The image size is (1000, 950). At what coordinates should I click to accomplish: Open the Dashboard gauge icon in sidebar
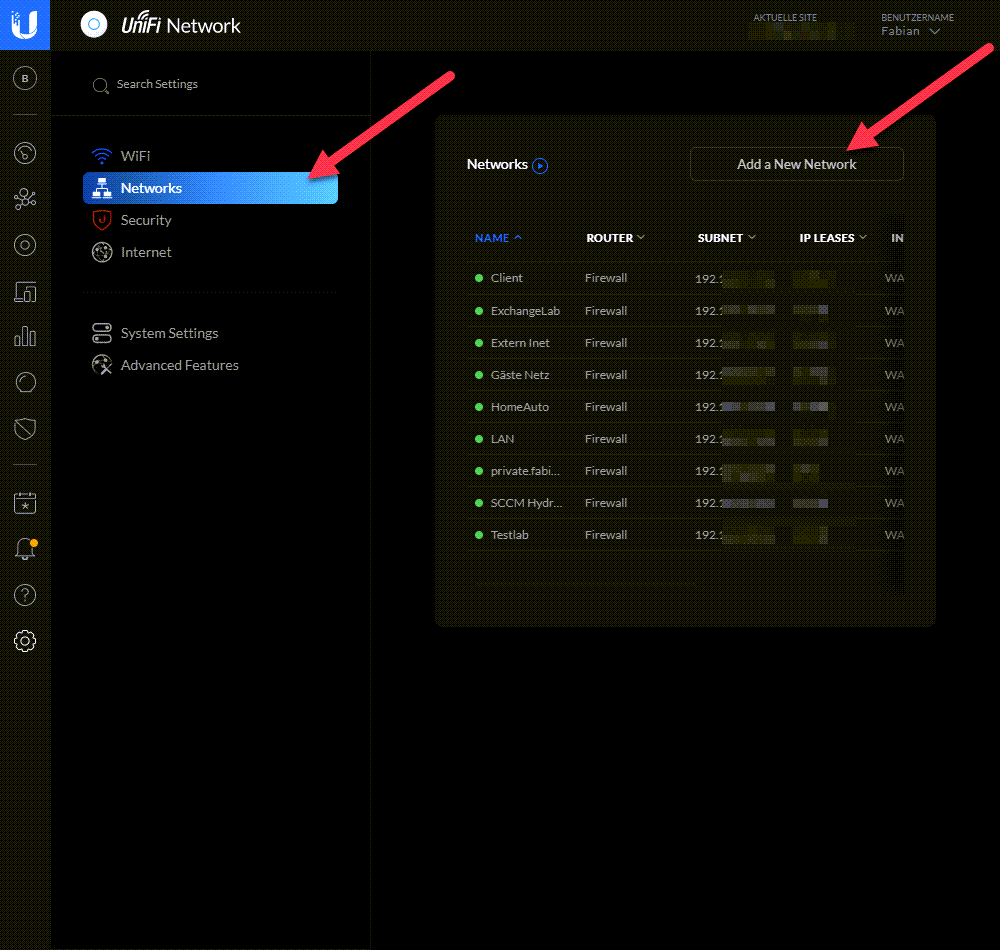point(25,153)
